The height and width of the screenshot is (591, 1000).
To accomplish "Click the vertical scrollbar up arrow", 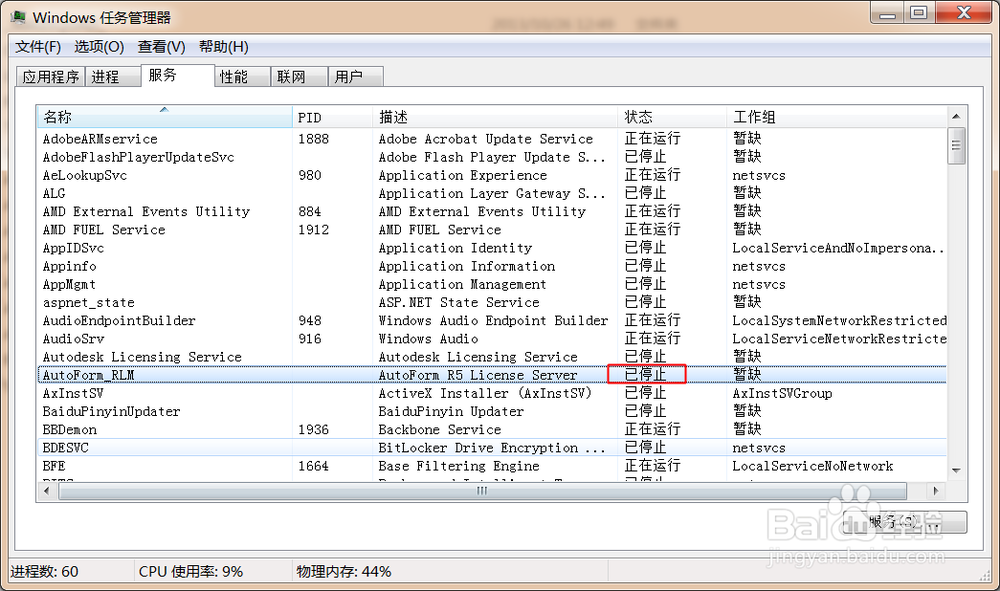I will click(956, 116).
